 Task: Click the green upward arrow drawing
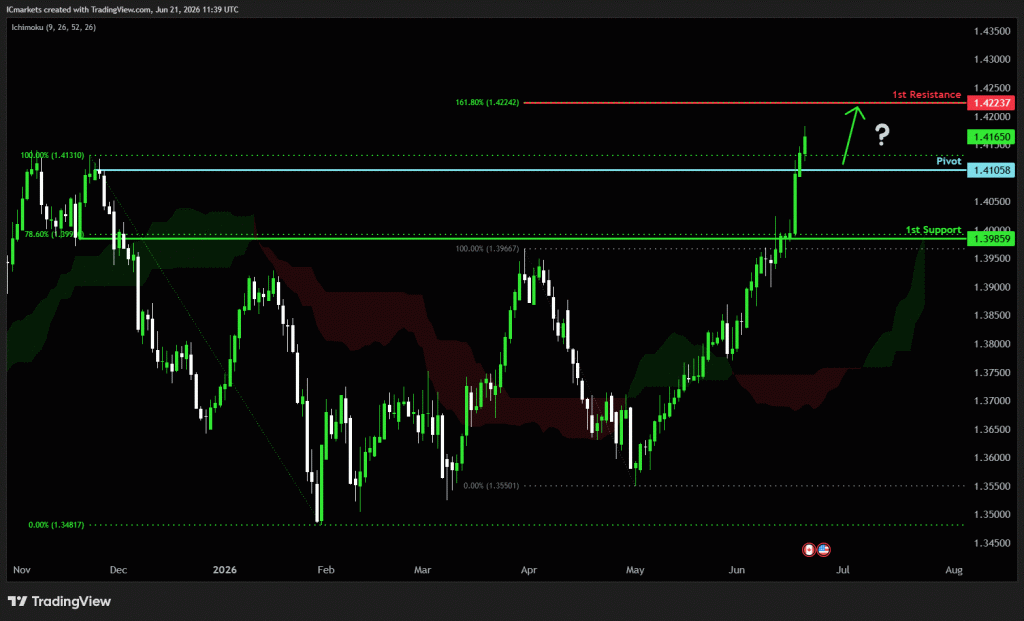click(854, 135)
